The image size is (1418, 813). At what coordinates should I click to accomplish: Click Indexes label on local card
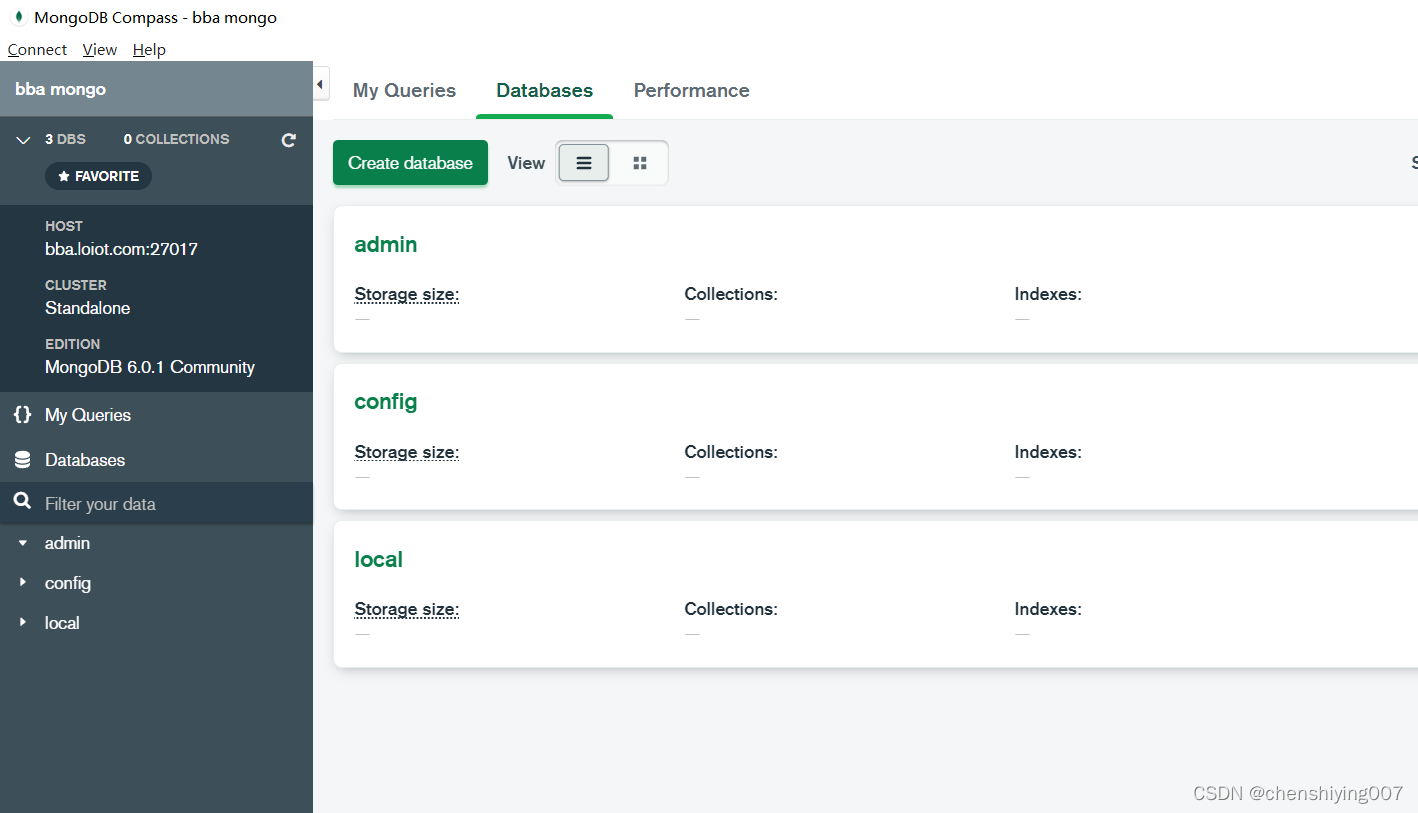tap(1048, 609)
